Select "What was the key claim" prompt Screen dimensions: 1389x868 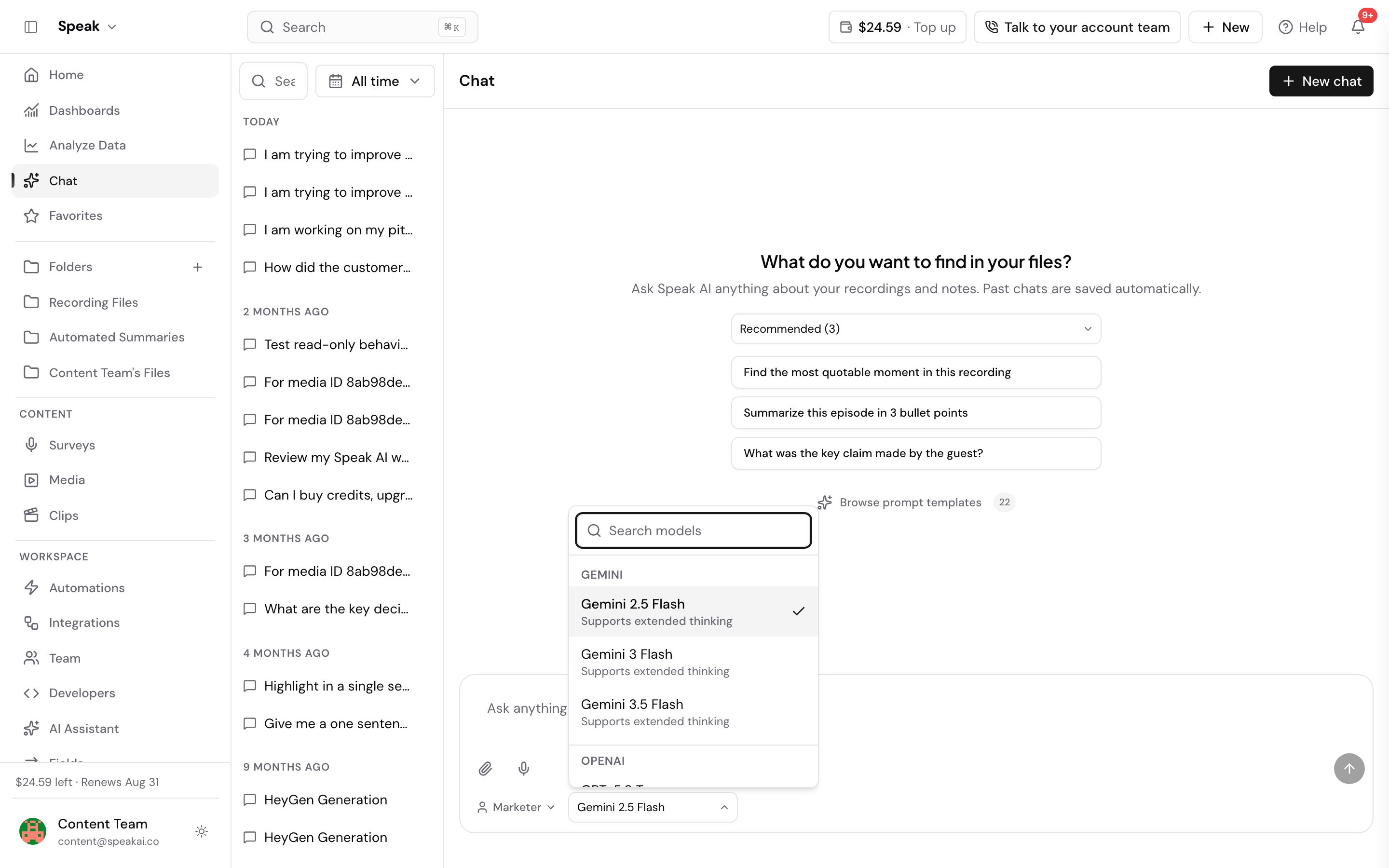click(915, 453)
